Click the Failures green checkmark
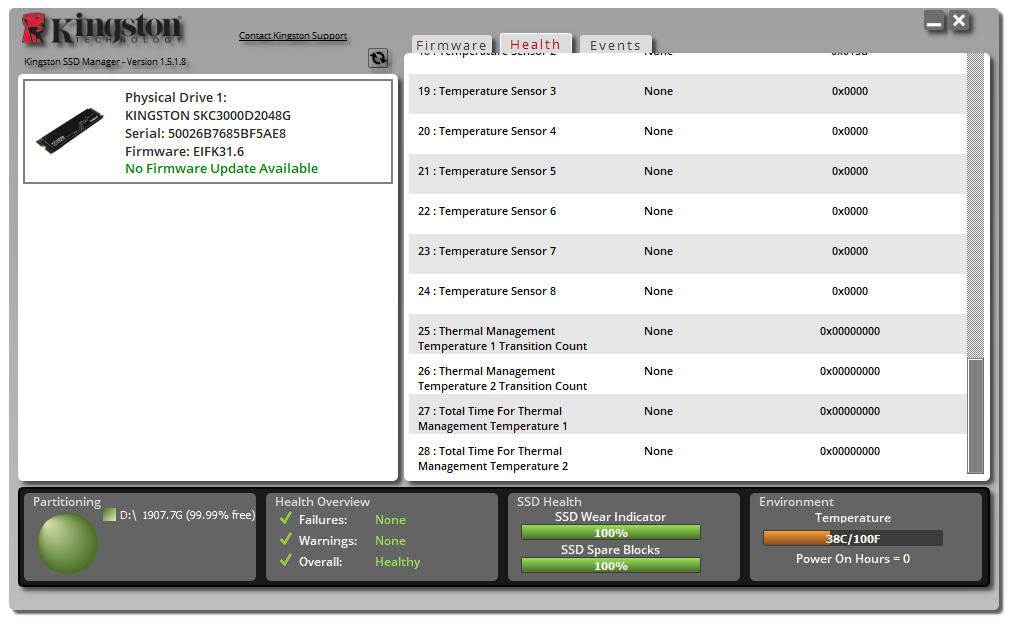 (285, 519)
